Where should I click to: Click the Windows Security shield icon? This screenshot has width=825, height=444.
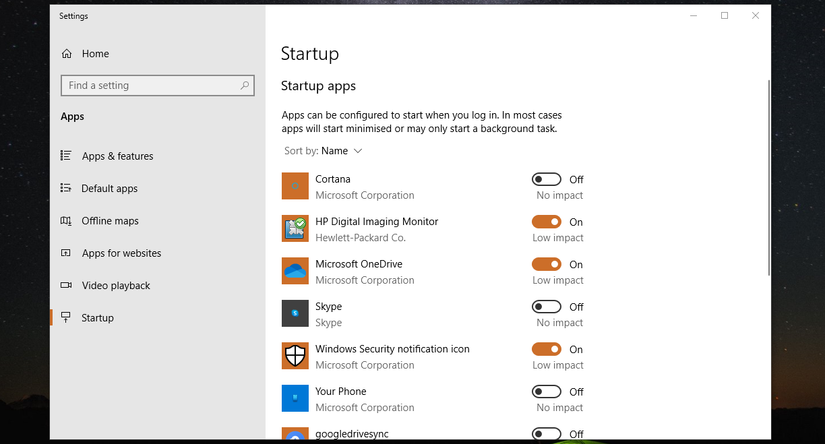pos(295,356)
